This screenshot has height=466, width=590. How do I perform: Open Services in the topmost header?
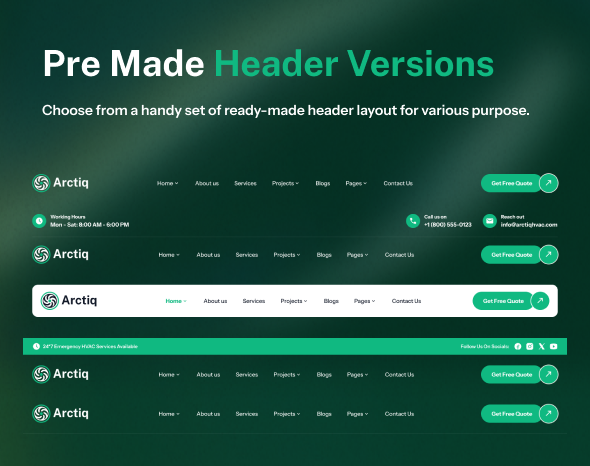point(245,183)
